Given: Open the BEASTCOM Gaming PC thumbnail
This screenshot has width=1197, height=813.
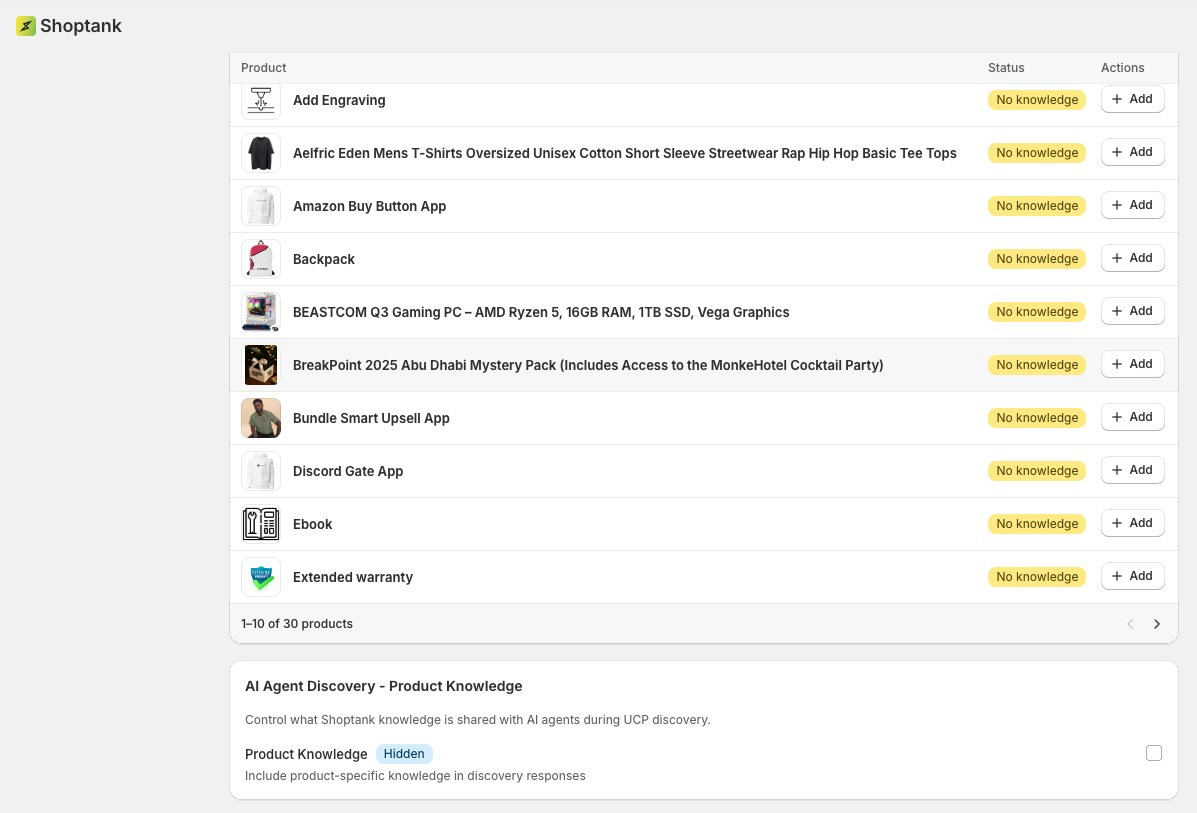Looking at the screenshot, I should 261,312.
